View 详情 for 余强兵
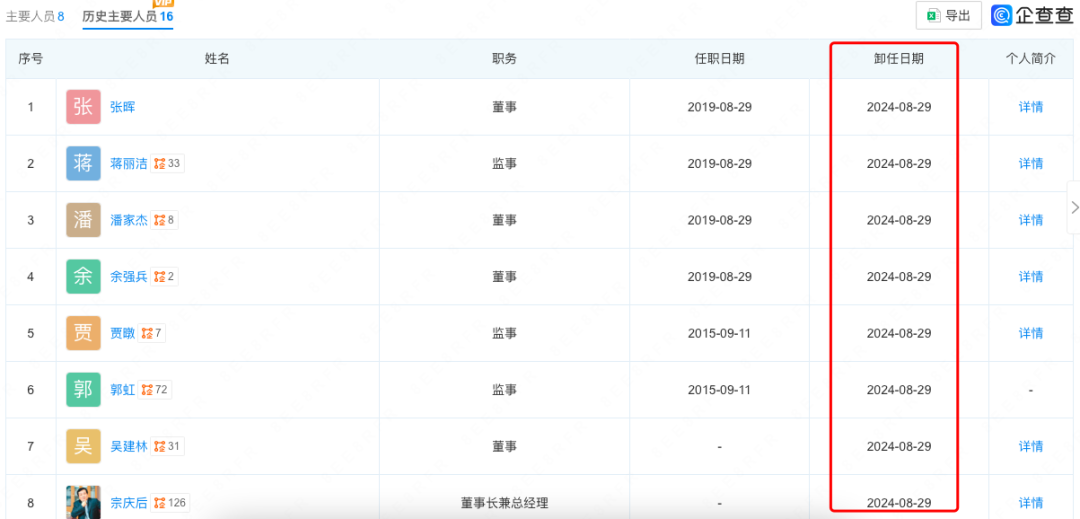This screenshot has height=519, width=1080. click(1030, 276)
